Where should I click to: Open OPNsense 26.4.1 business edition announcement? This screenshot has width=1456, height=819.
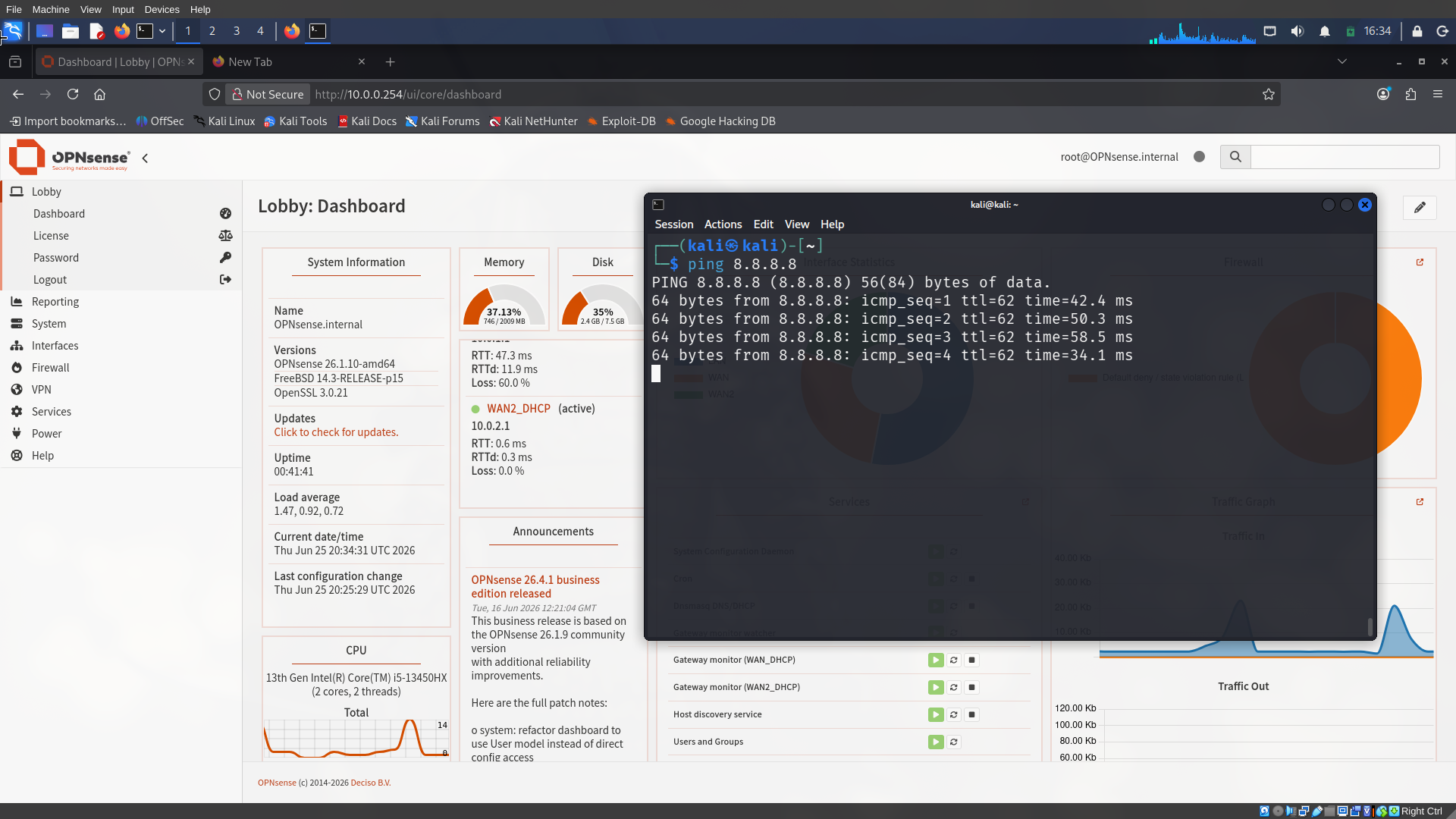pos(535,587)
